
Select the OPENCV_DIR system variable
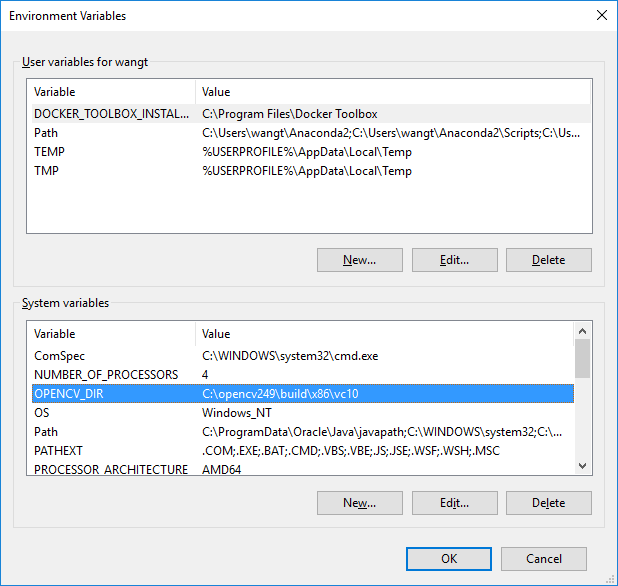303,394
